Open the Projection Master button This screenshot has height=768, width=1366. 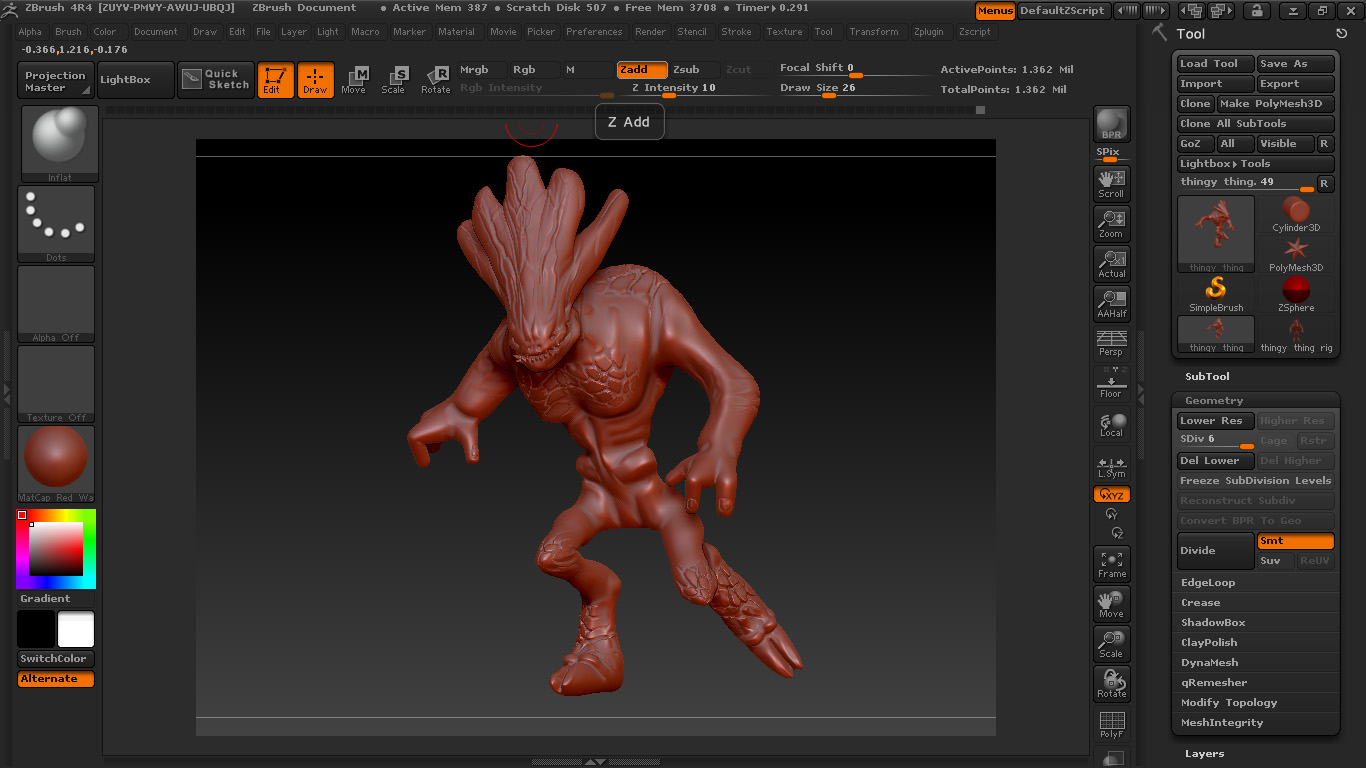(x=56, y=80)
